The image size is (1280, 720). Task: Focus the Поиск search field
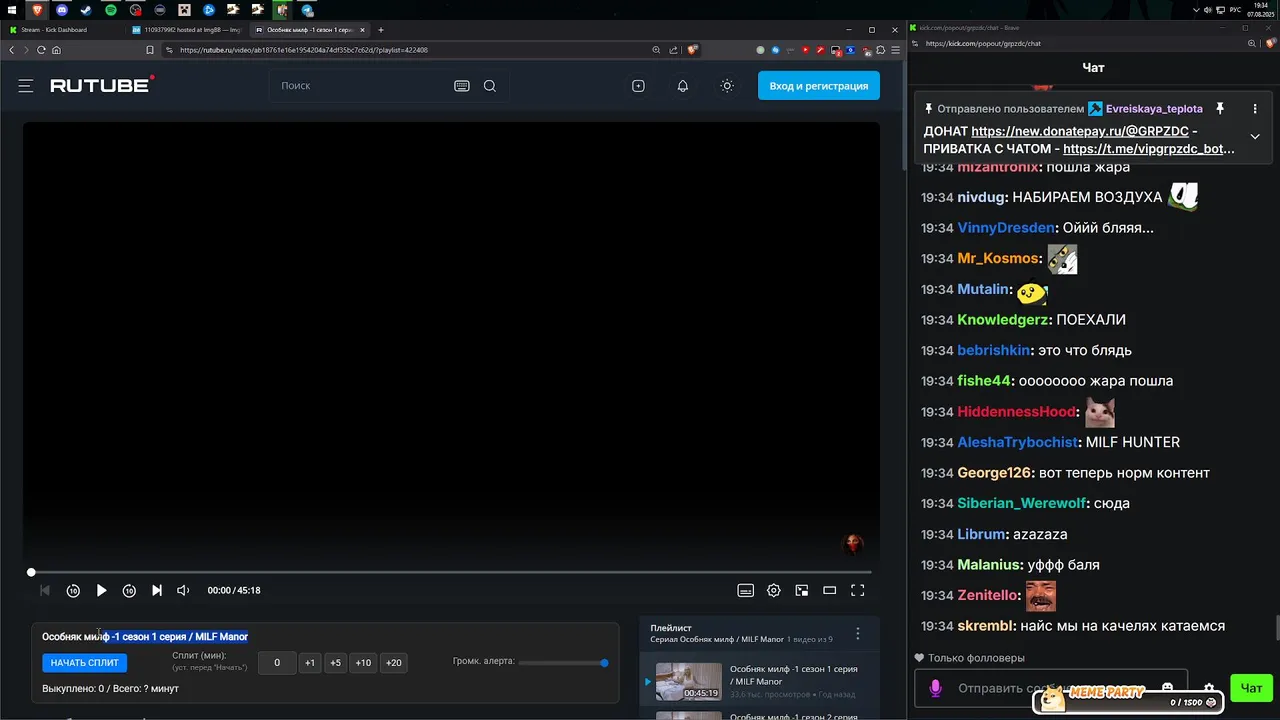(x=360, y=86)
